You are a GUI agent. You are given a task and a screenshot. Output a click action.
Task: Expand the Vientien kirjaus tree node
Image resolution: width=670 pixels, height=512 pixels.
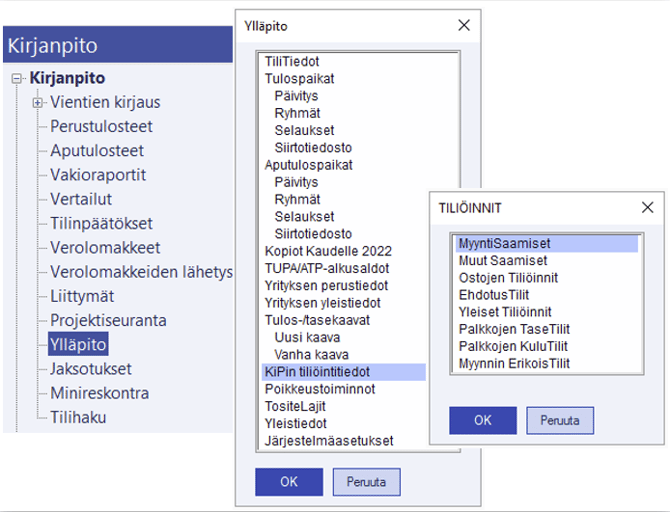tap(37, 103)
